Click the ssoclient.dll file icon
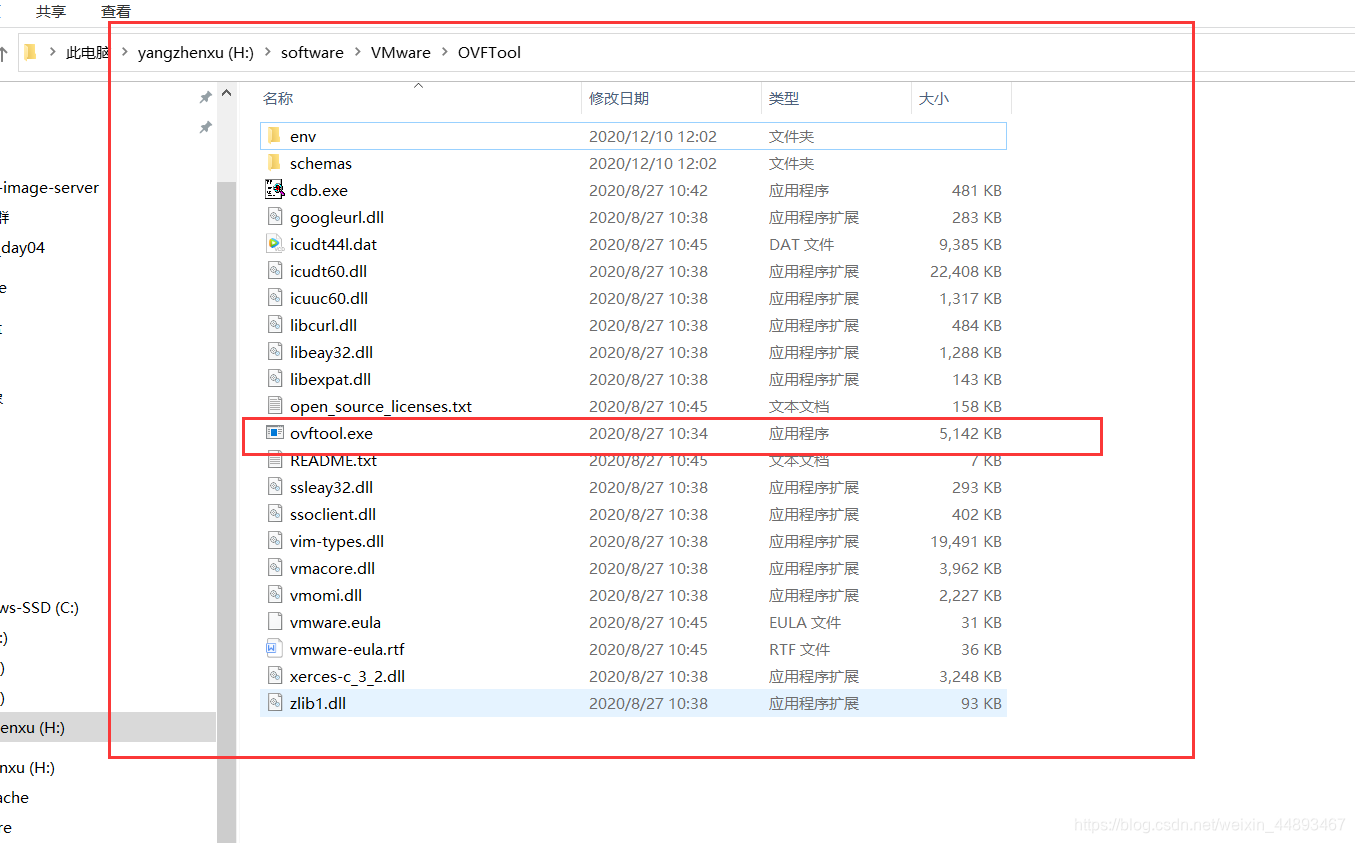 (275, 513)
